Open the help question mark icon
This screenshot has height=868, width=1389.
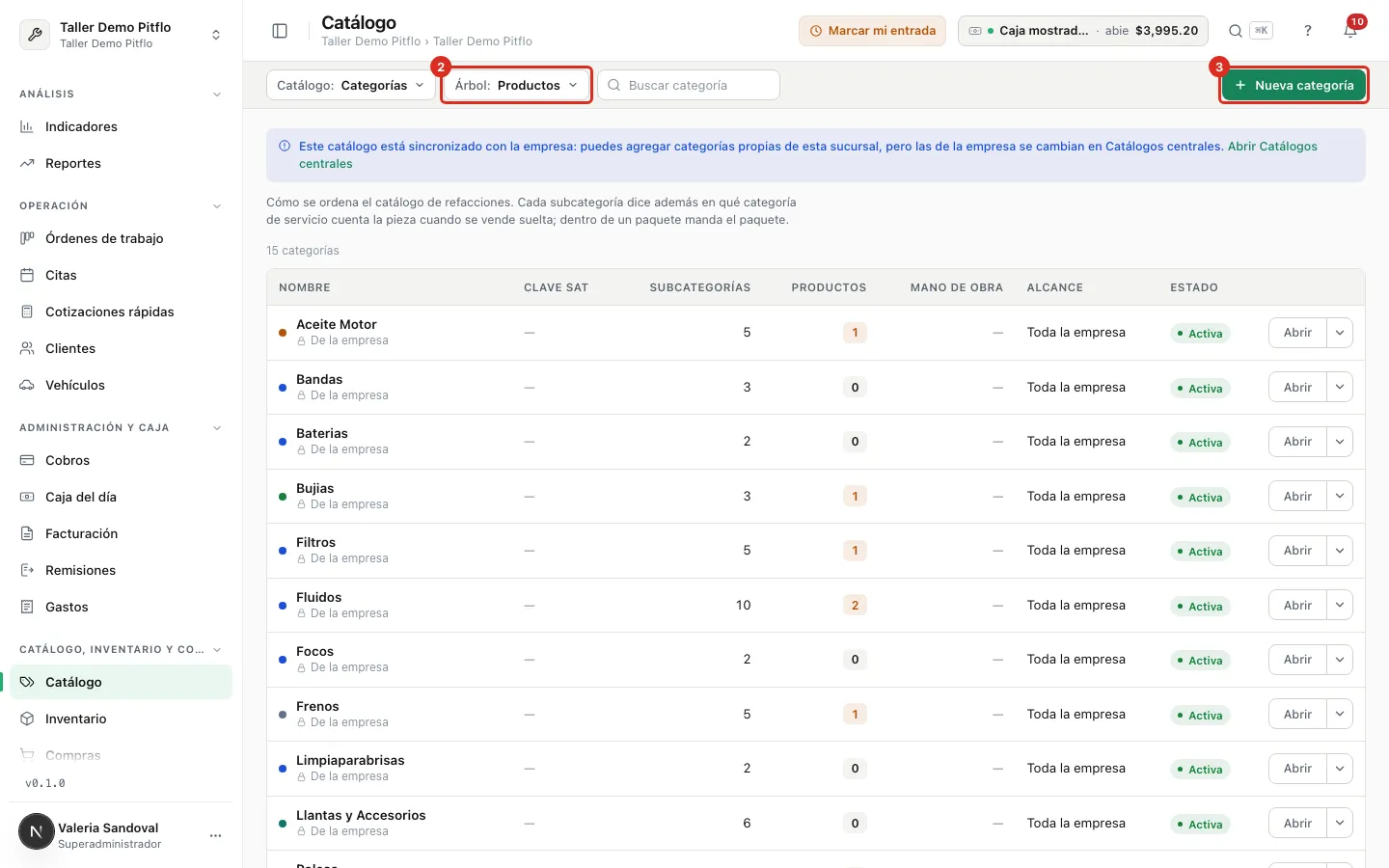[1308, 31]
